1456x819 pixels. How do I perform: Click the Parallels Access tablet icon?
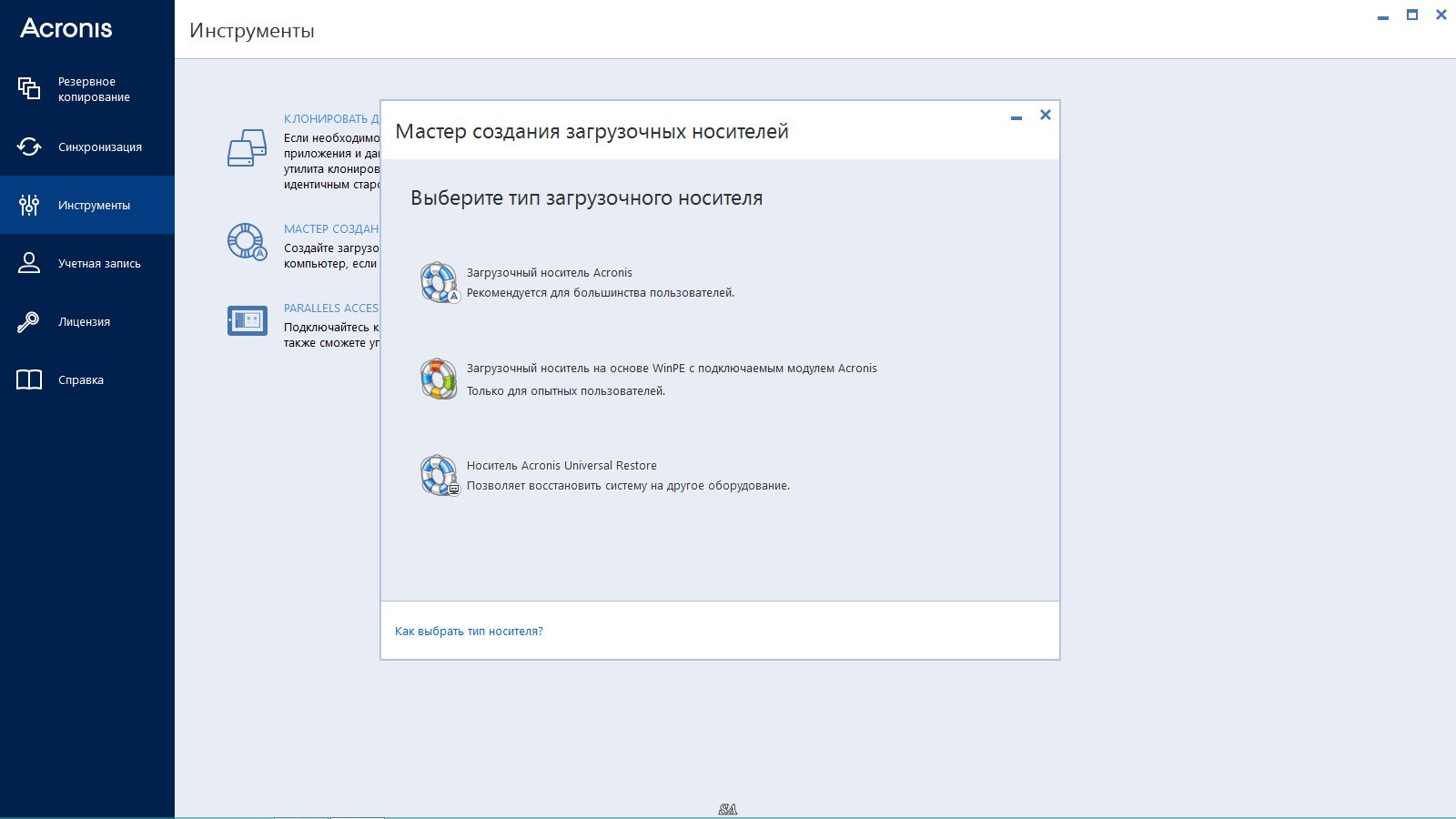(248, 320)
